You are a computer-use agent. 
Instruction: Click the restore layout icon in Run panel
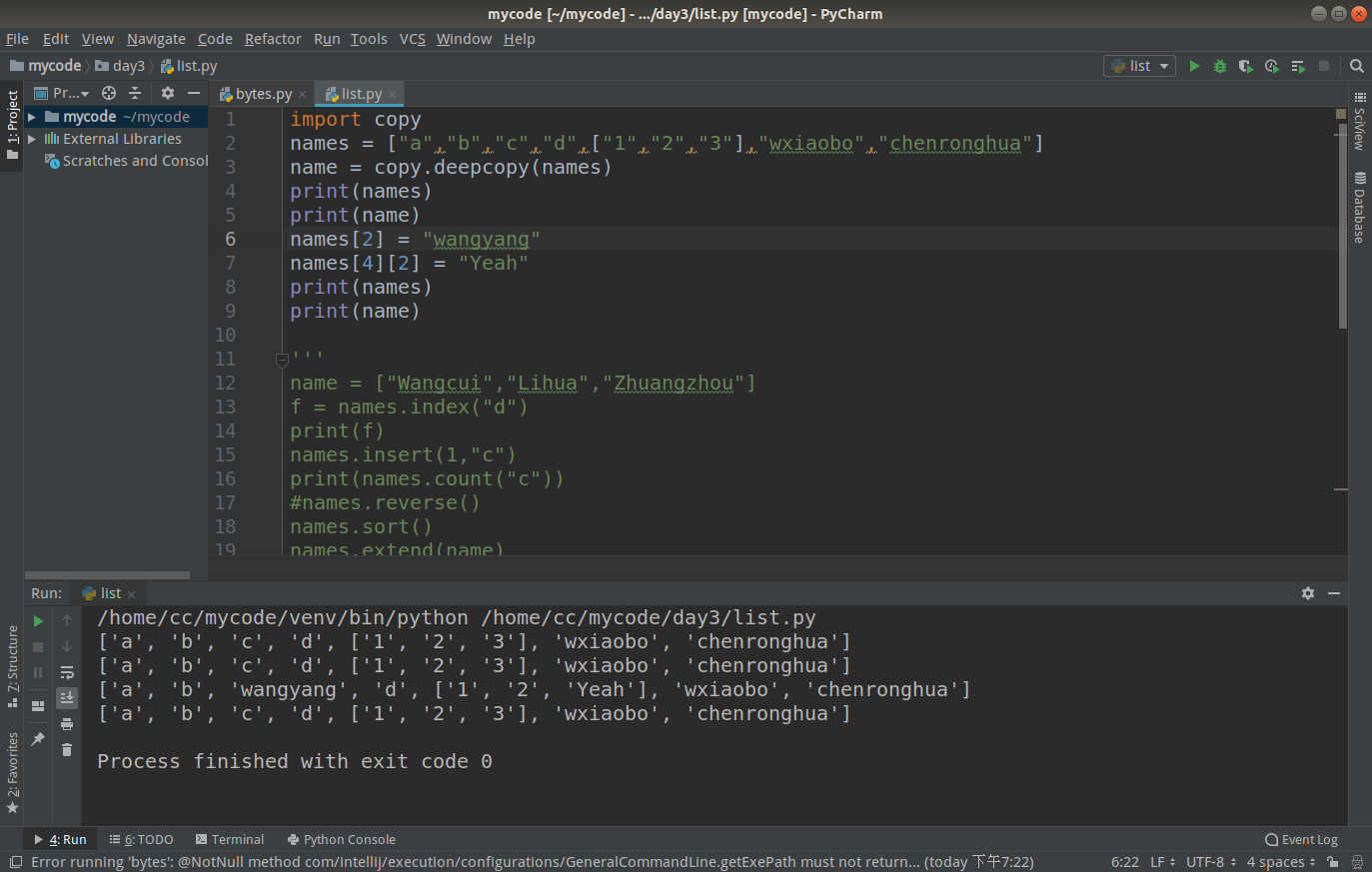(38, 706)
